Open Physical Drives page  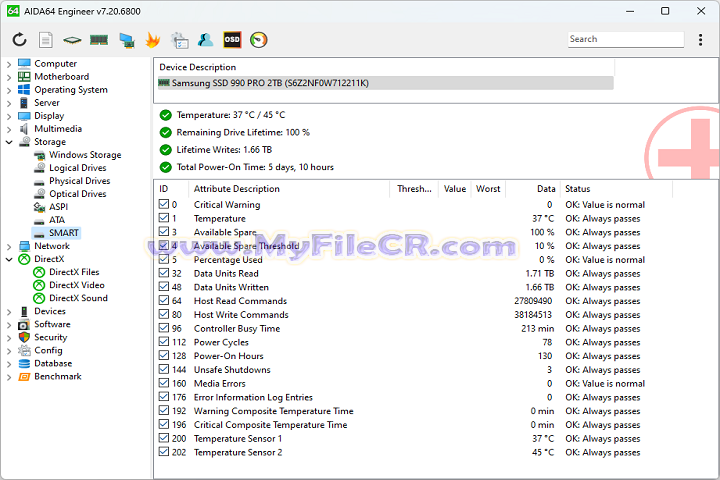[79, 181]
